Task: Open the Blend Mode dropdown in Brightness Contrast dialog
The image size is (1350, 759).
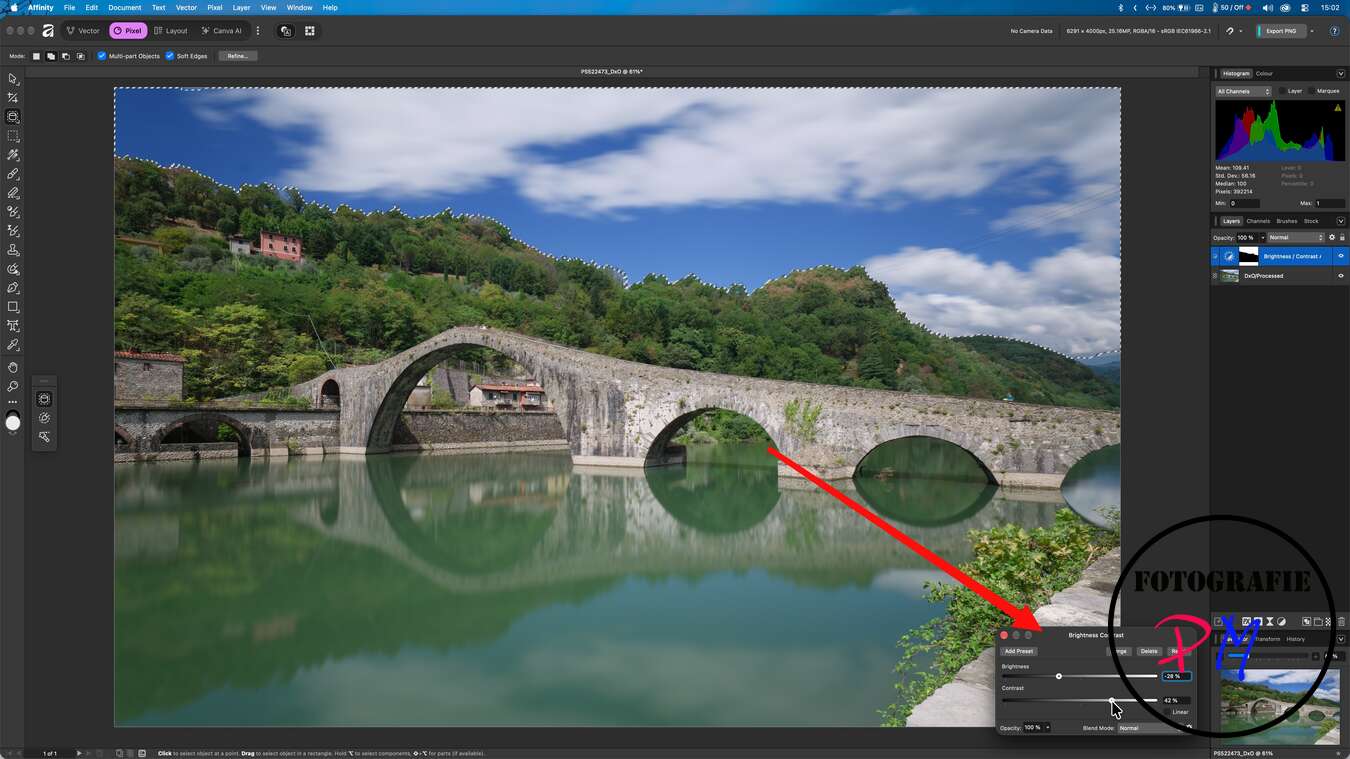Action: coord(1153,728)
